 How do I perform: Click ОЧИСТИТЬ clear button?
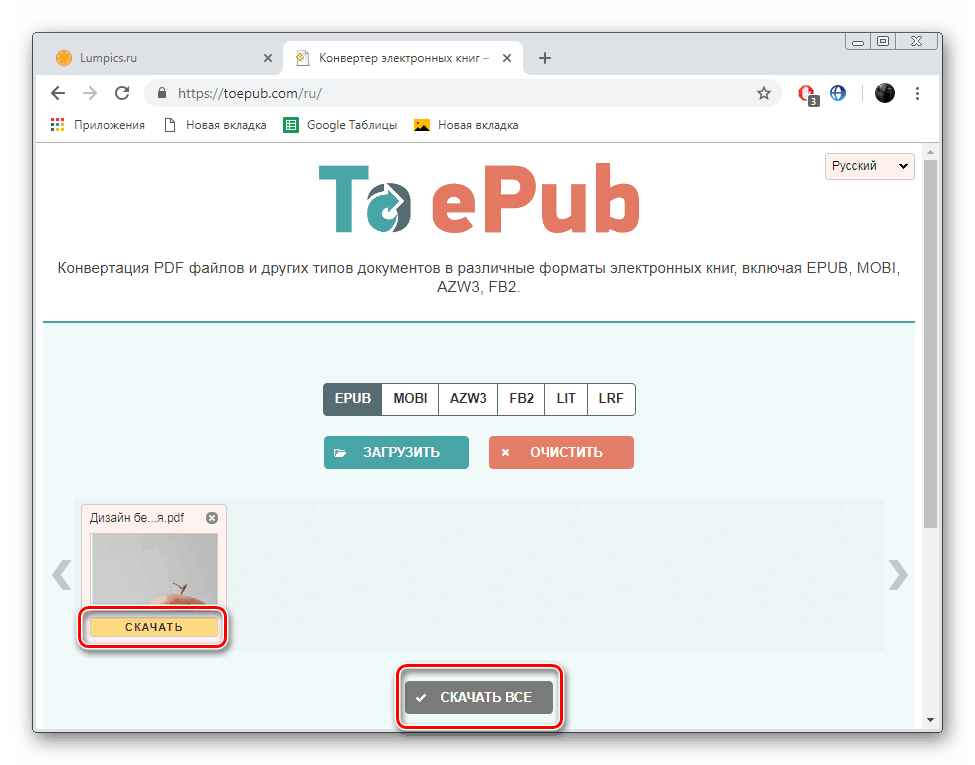coord(561,452)
